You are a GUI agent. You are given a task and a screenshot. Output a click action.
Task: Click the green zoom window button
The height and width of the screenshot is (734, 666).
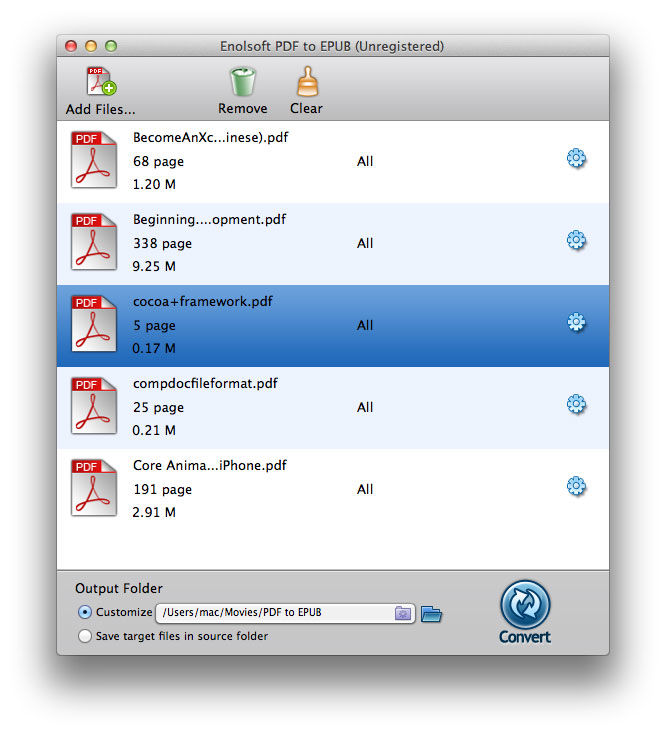111,46
